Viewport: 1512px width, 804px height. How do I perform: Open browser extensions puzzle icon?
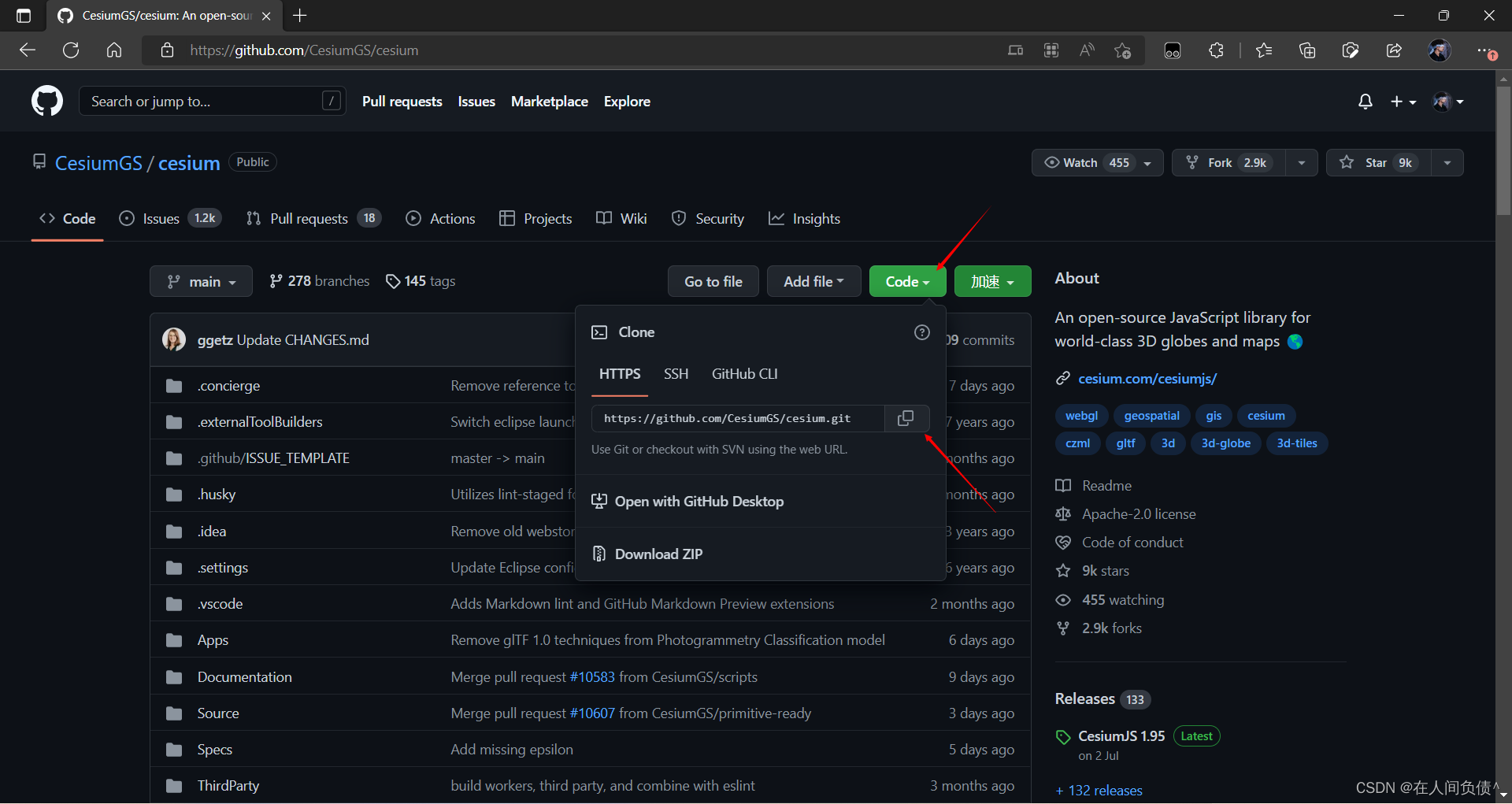(x=1216, y=50)
